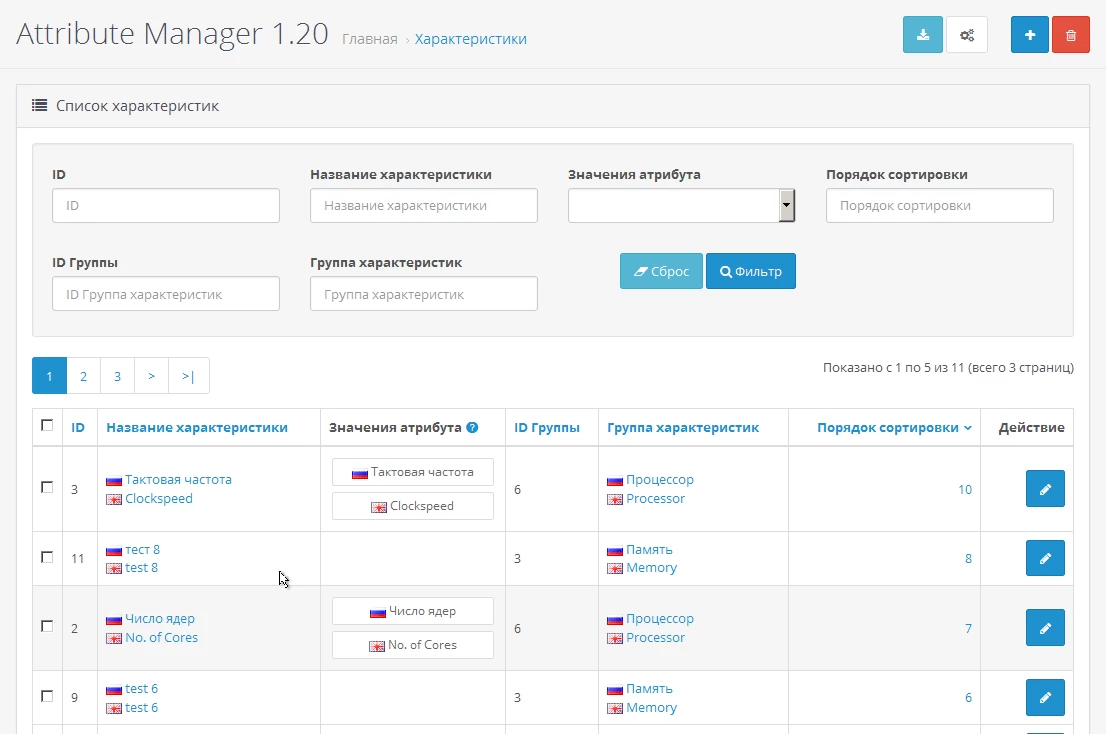Focus the ID filter input field

[x=166, y=205]
